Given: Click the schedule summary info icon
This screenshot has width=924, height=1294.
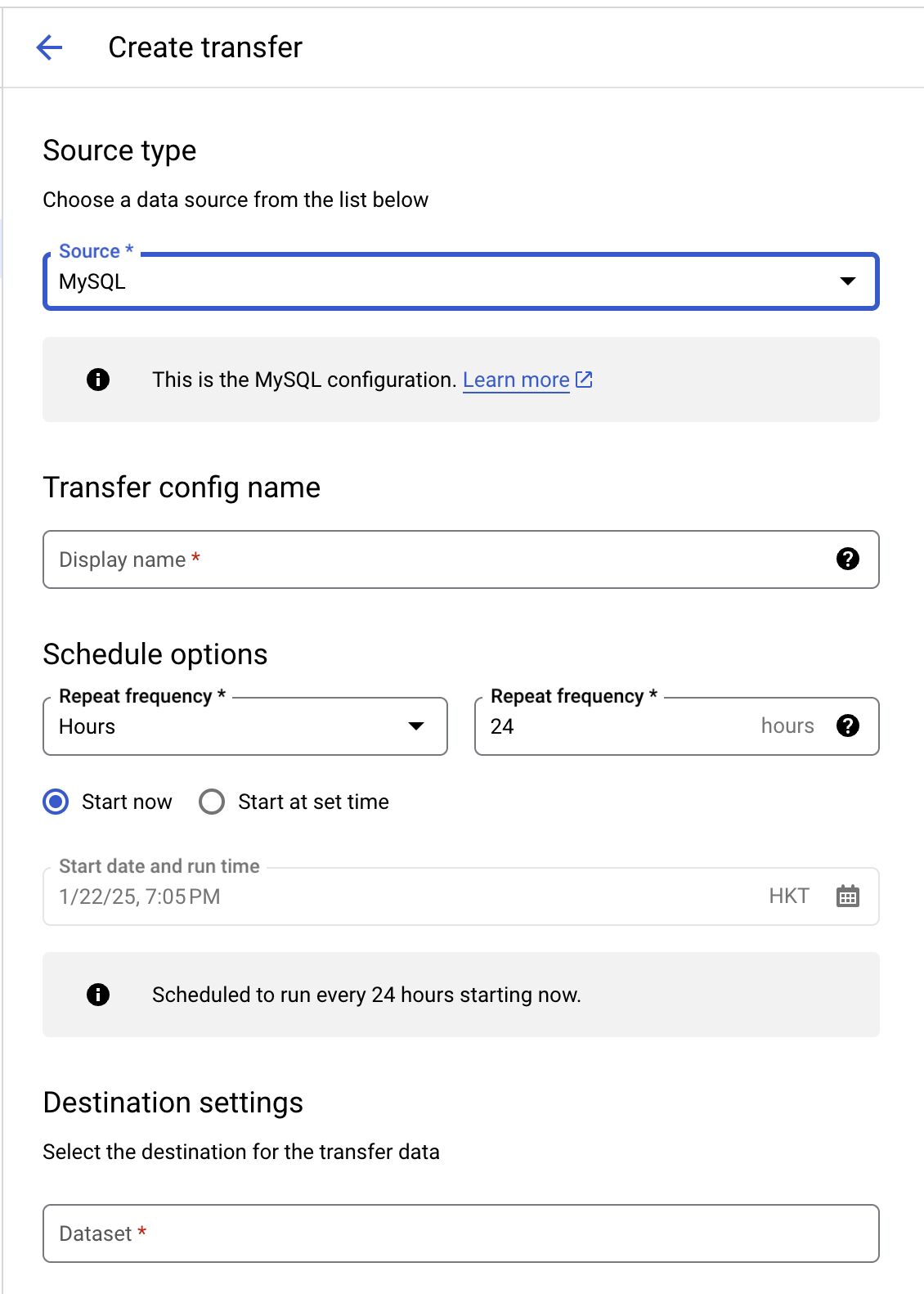Looking at the screenshot, I should pos(98,995).
